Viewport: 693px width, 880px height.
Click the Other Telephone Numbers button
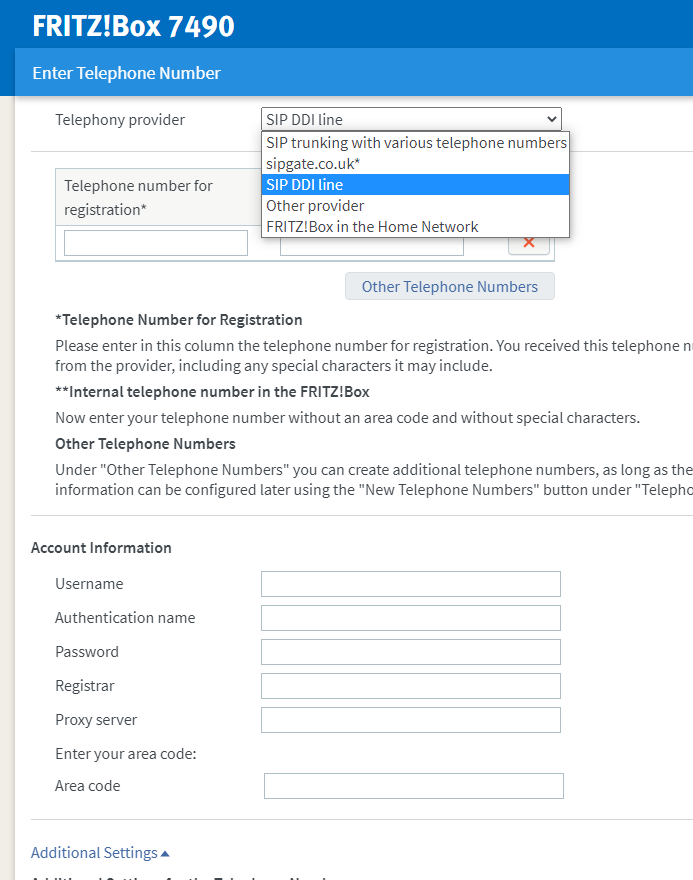(450, 287)
